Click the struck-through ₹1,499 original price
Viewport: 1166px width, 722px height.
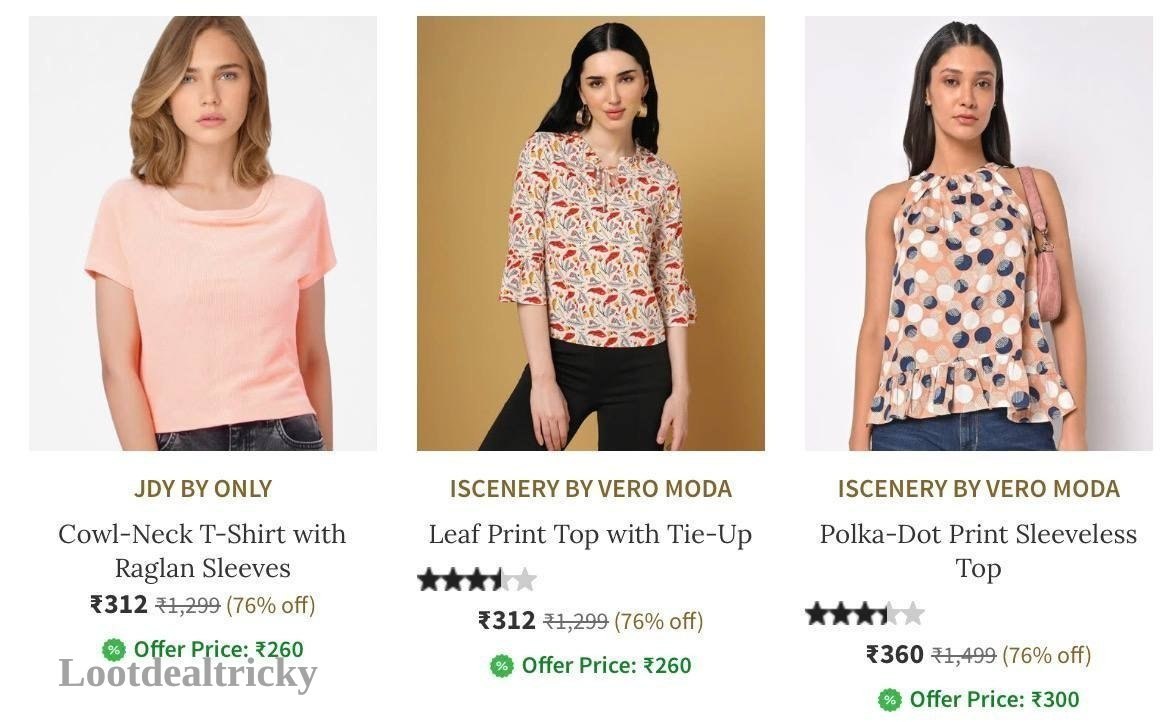point(964,655)
